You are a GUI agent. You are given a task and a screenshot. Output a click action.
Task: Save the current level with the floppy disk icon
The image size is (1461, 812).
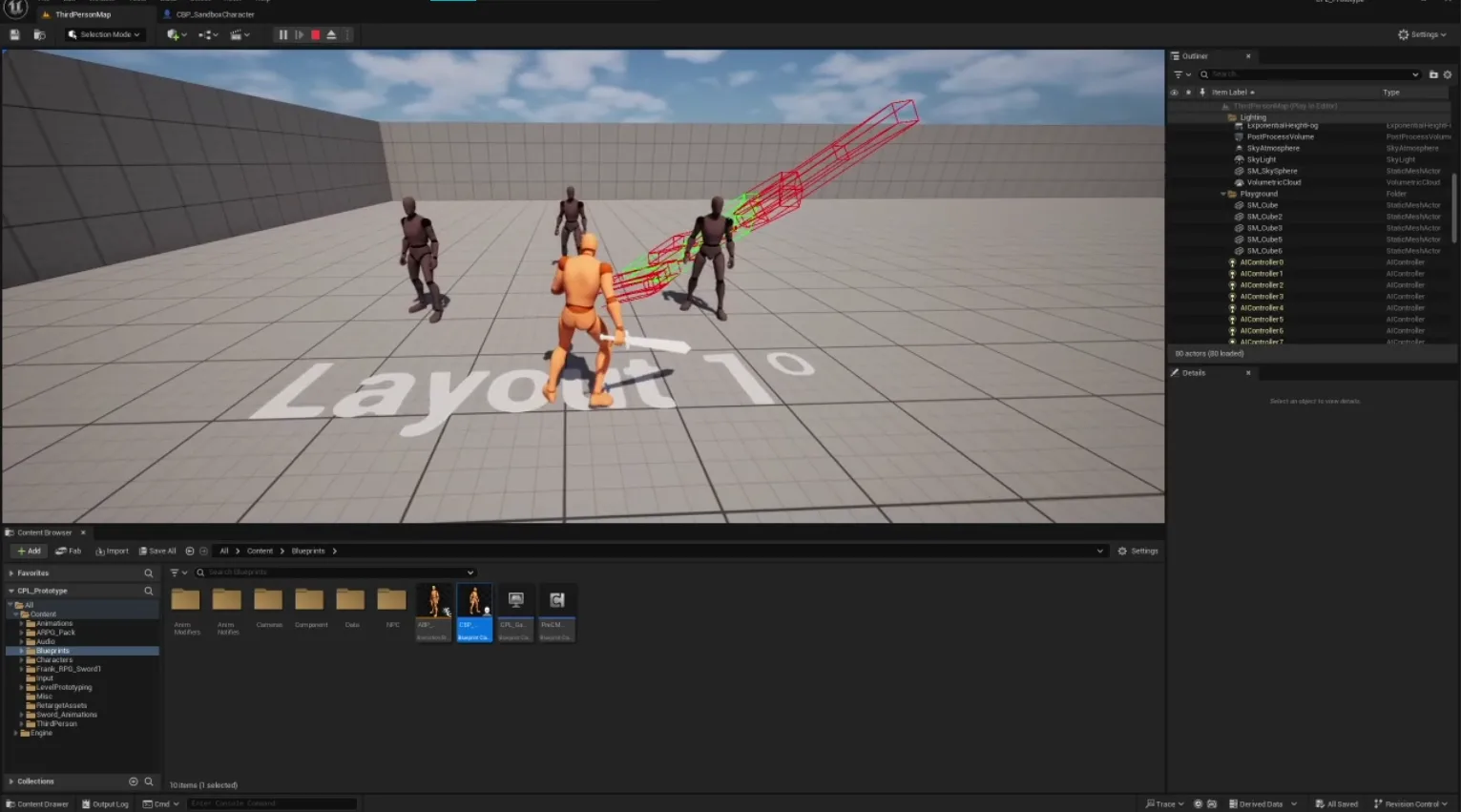click(14, 34)
